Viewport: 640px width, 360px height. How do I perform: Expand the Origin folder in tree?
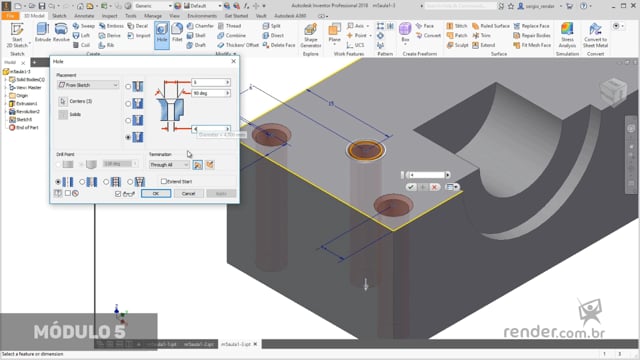(6, 96)
